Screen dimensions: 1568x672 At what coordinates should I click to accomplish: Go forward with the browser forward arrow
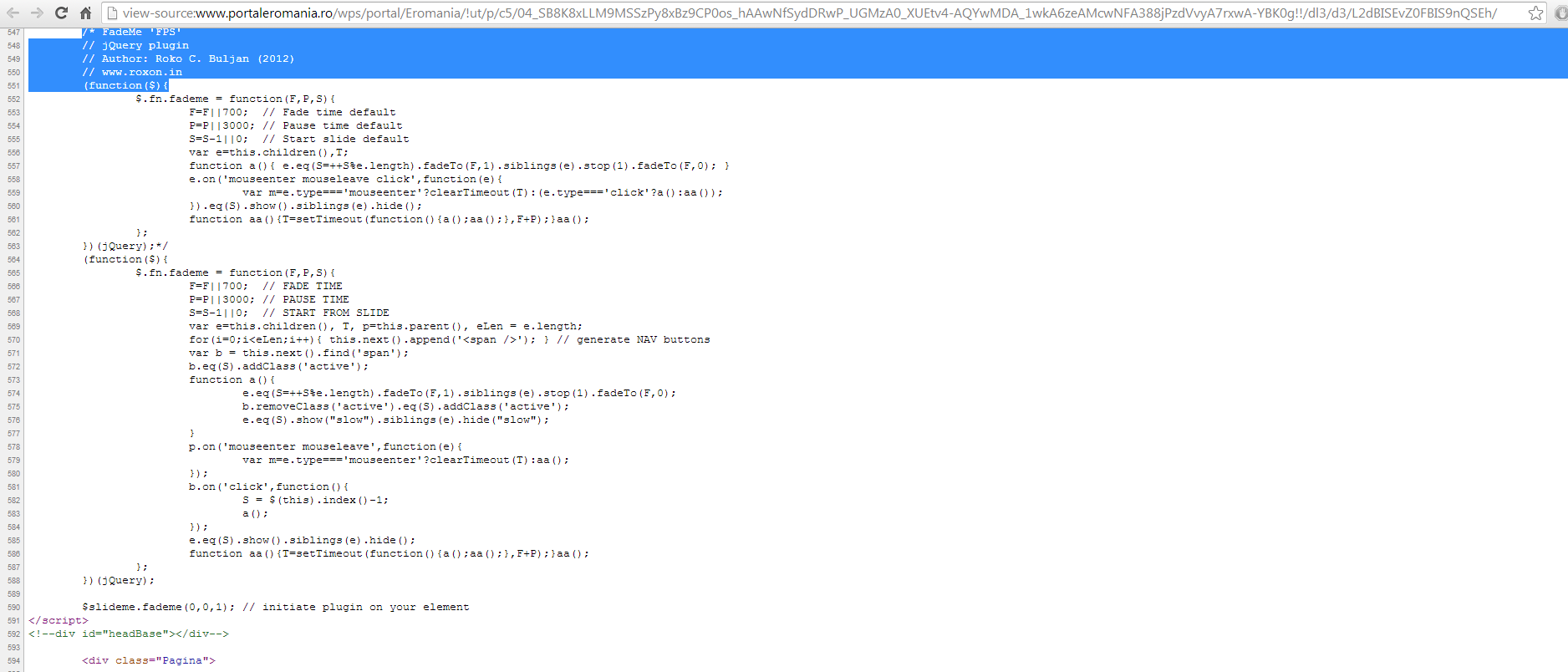click(37, 13)
